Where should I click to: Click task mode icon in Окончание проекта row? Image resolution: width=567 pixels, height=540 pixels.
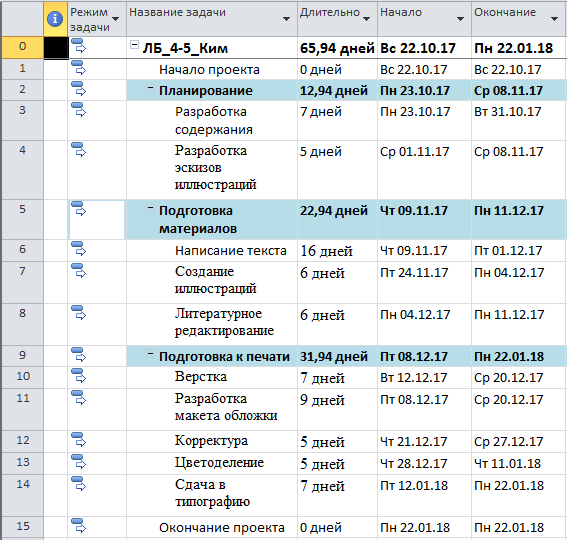point(78,526)
